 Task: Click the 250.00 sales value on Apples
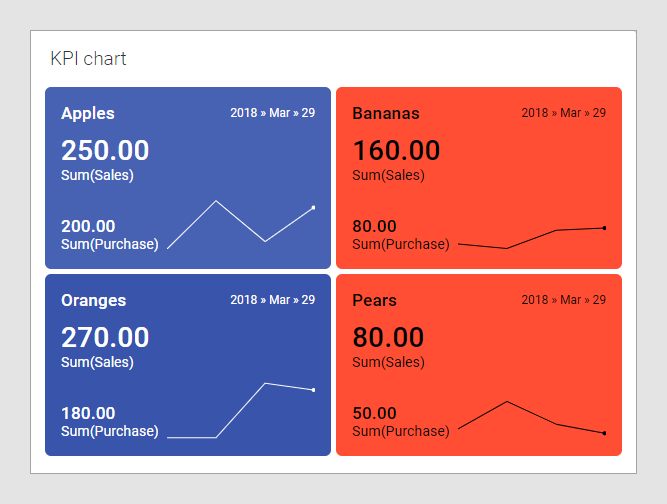pos(105,151)
